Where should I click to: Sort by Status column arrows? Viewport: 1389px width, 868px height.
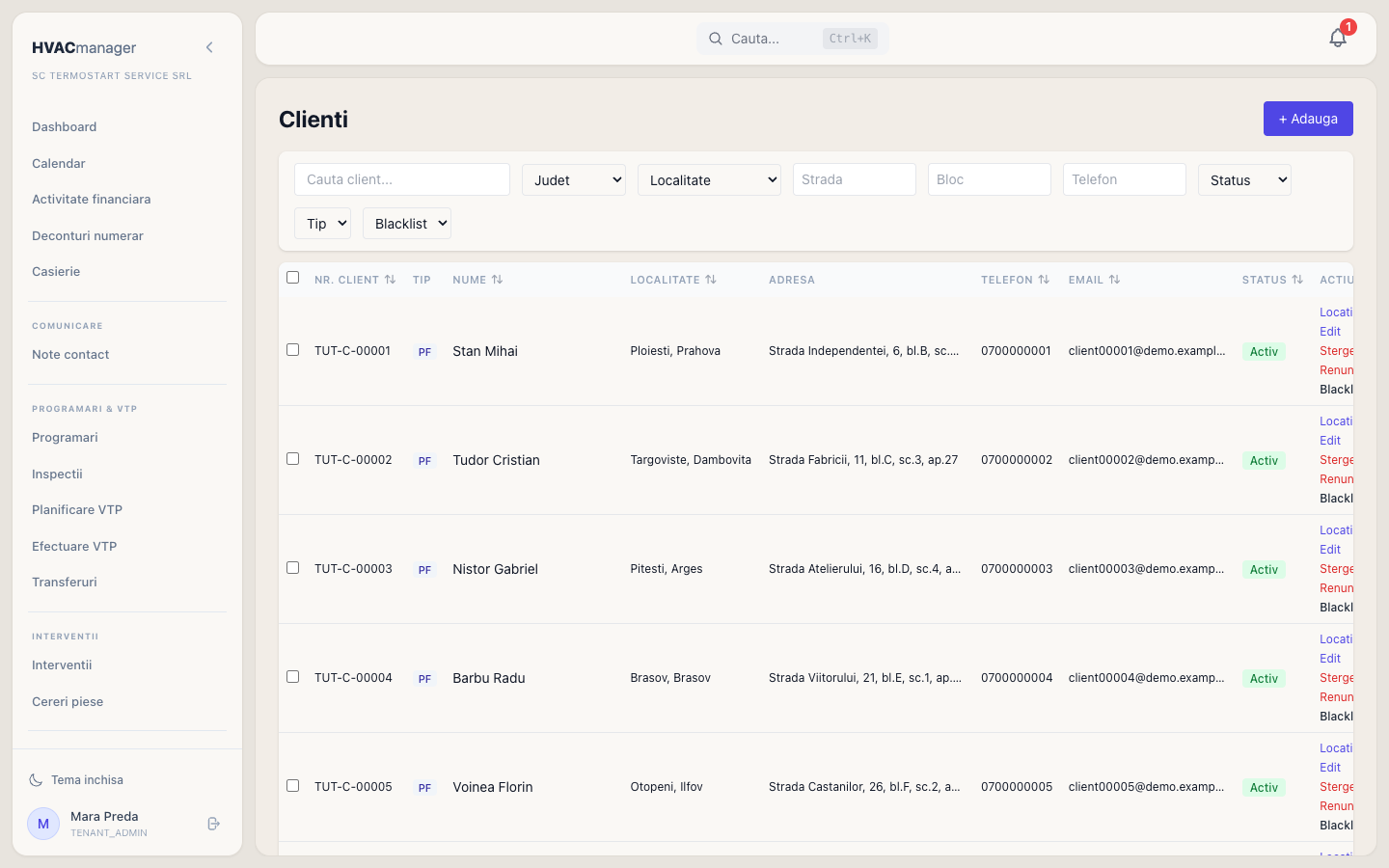click(1297, 280)
